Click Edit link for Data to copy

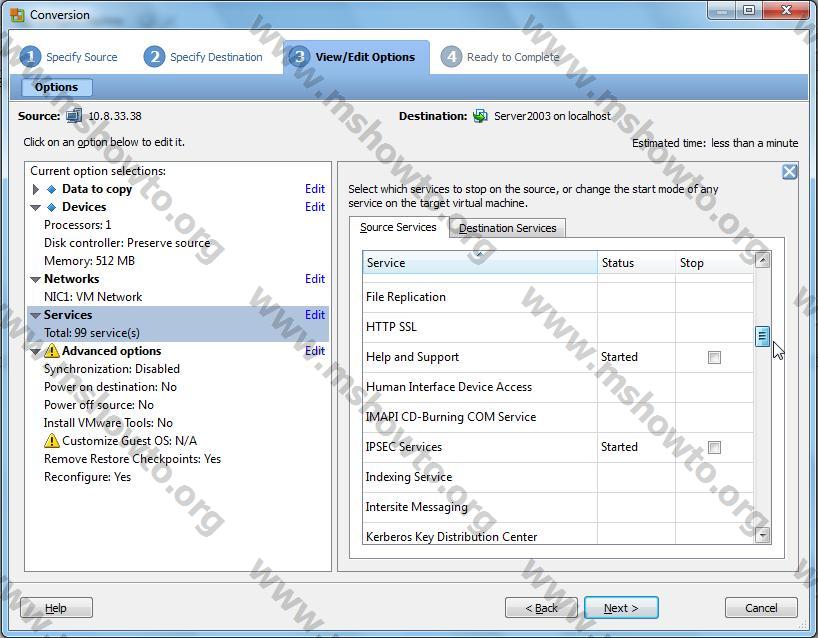[315, 189]
